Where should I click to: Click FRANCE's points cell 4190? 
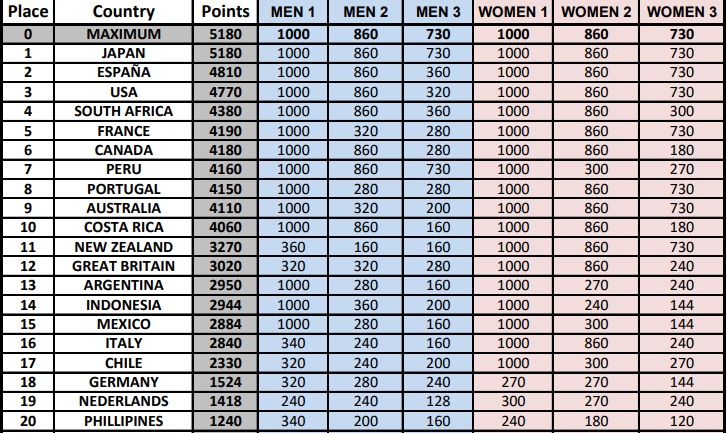pos(225,131)
